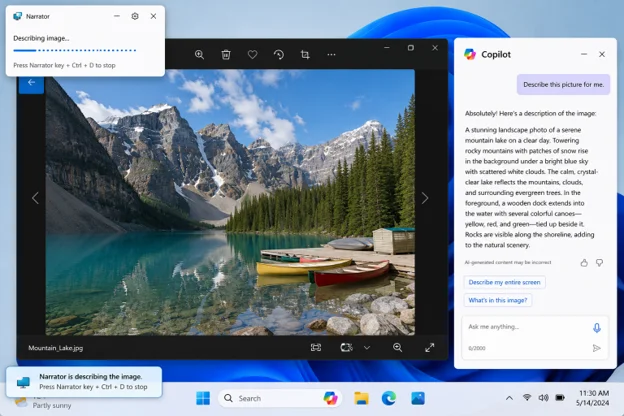Screen dimensions: 624x416
Task: Close the Narrator panel
Action: coord(153,16)
